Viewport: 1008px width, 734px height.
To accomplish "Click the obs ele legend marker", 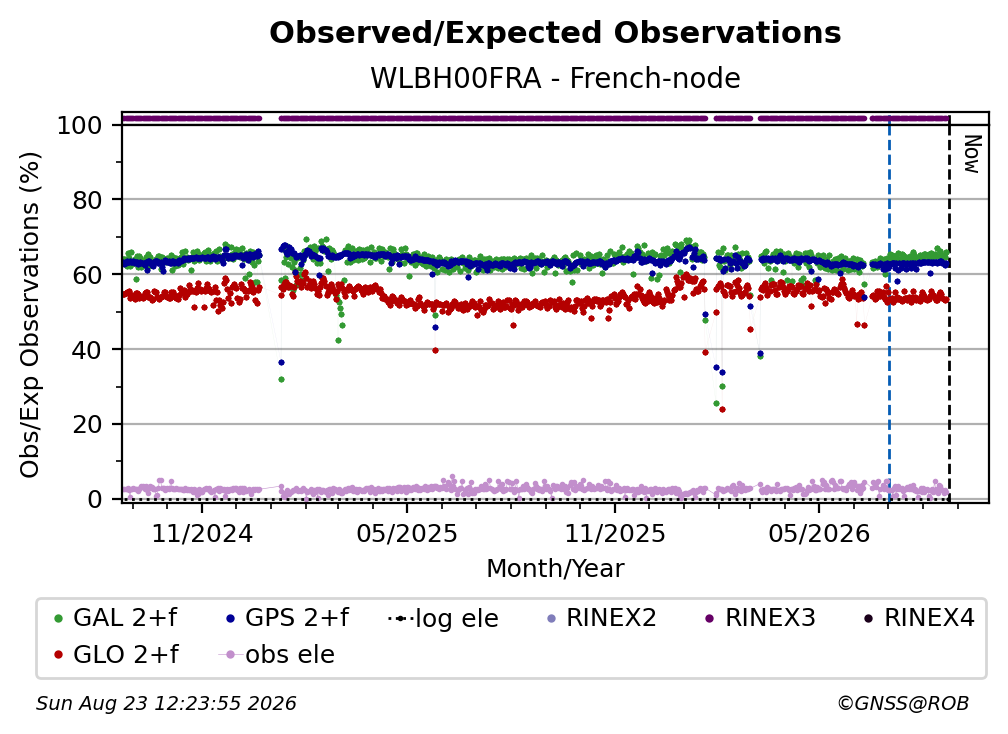I will coord(230,655).
